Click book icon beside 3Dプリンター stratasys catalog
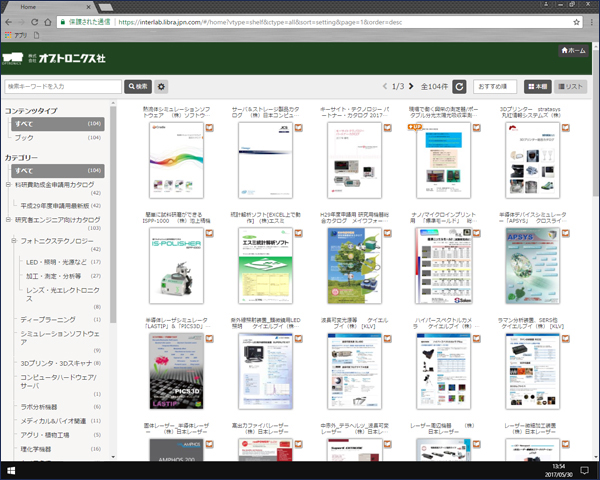The image size is (600, 480). tap(566, 127)
